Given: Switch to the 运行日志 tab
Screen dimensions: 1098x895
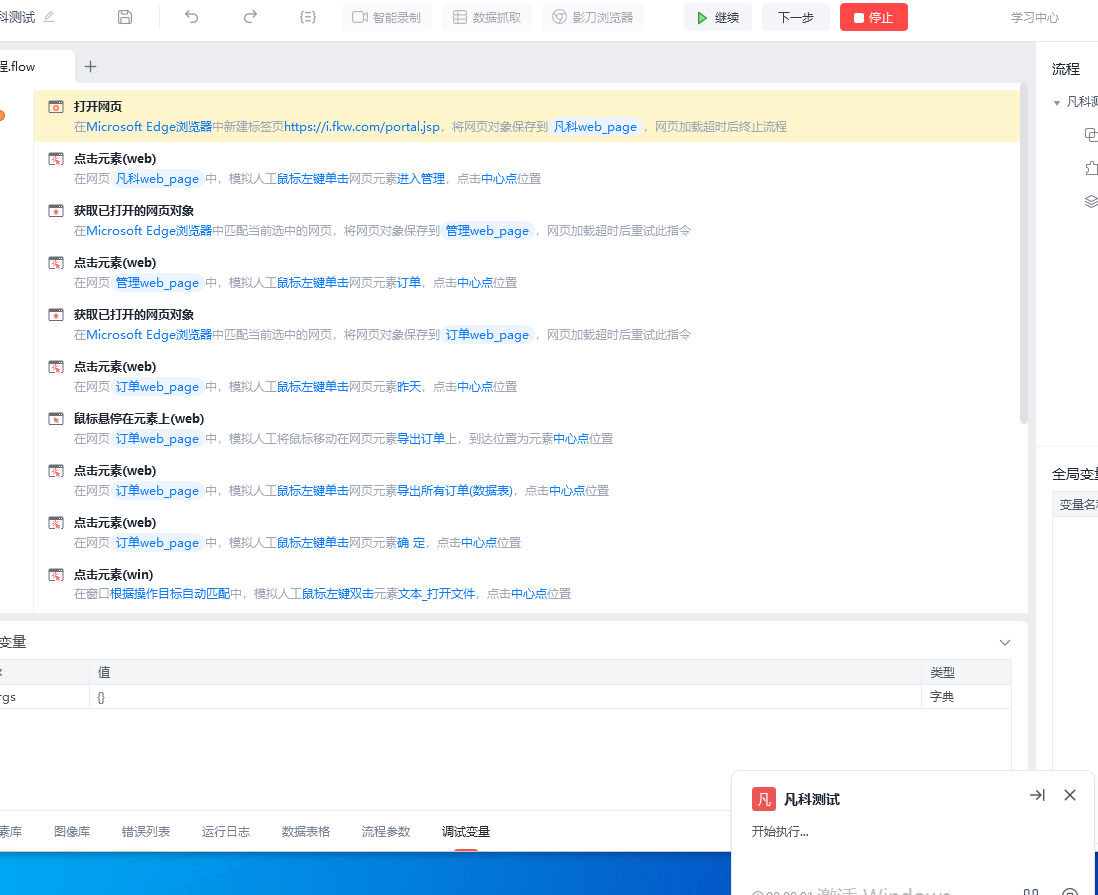Looking at the screenshot, I should click(225, 831).
